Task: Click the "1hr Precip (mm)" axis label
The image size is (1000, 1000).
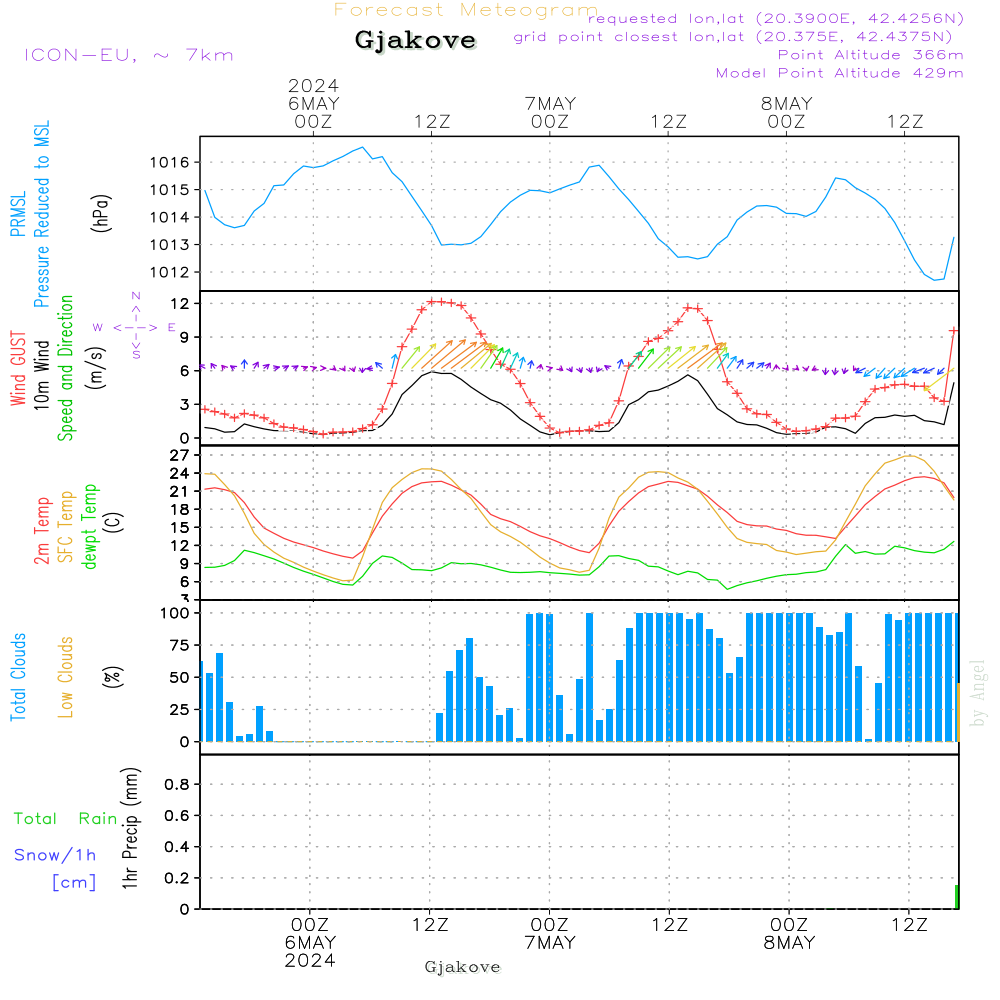Action: click(129, 828)
